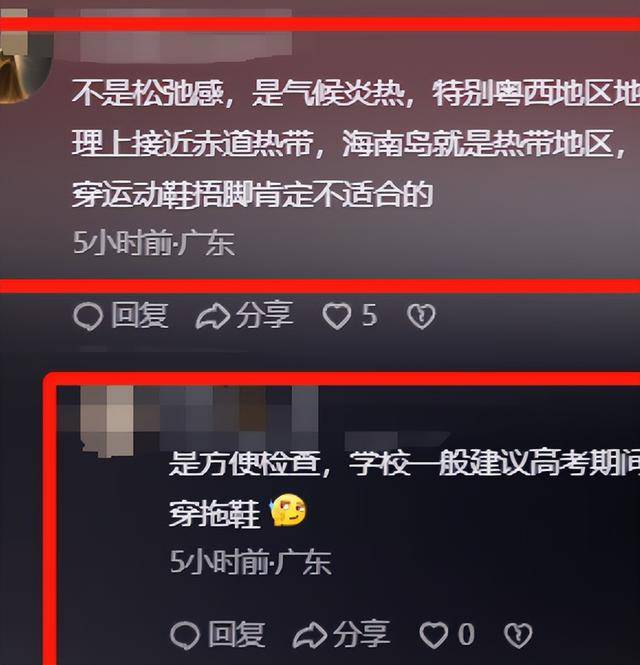Click the reply text starting 是方便检查

tap(404, 487)
